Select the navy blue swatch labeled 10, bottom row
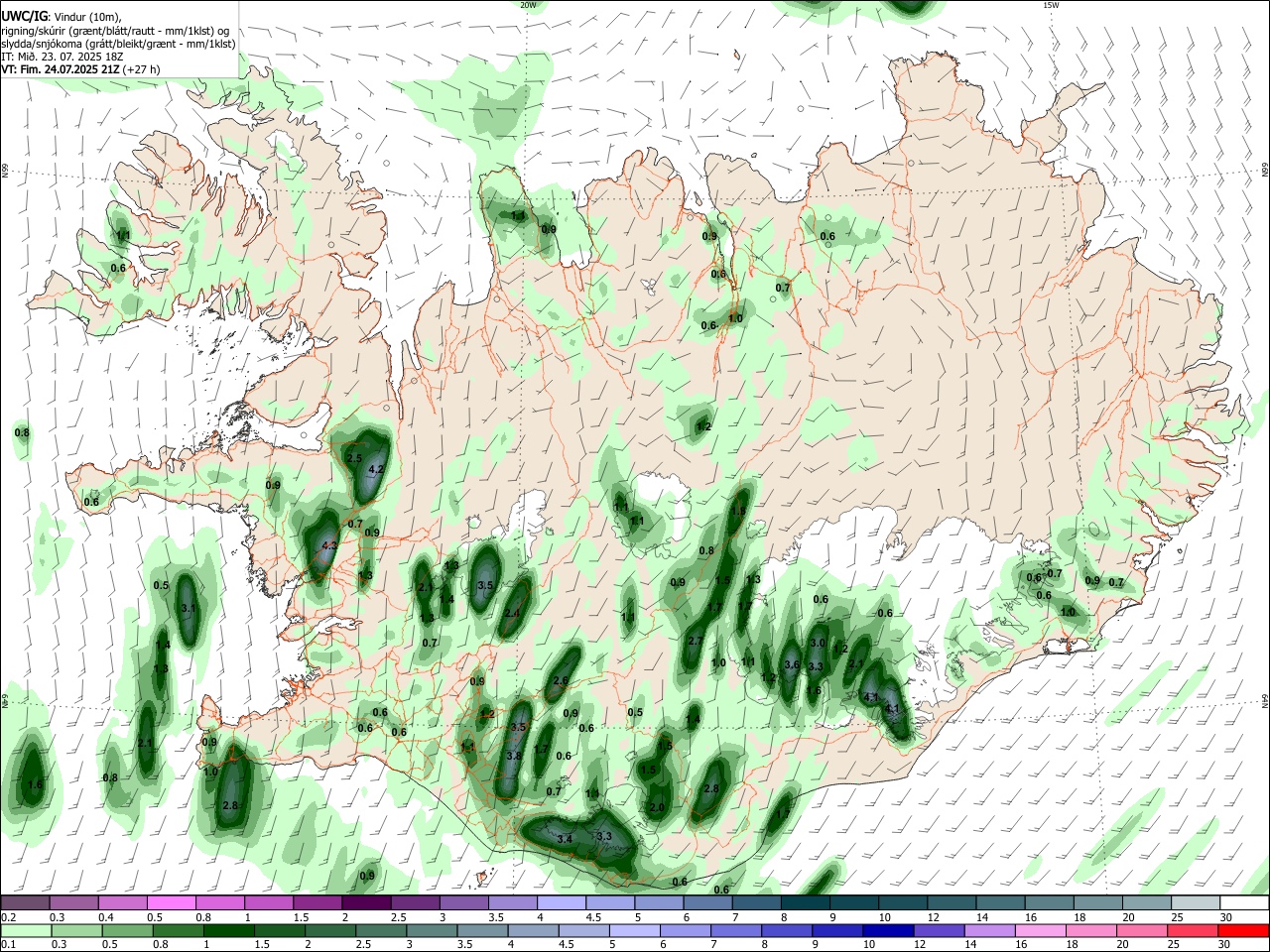Image resolution: width=1270 pixels, height=952 pixels. tap(887, 930)
